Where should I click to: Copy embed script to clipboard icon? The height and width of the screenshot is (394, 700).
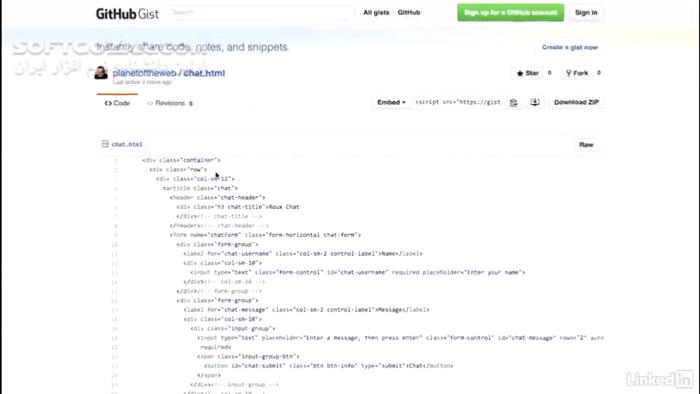[x=513, y=102]
